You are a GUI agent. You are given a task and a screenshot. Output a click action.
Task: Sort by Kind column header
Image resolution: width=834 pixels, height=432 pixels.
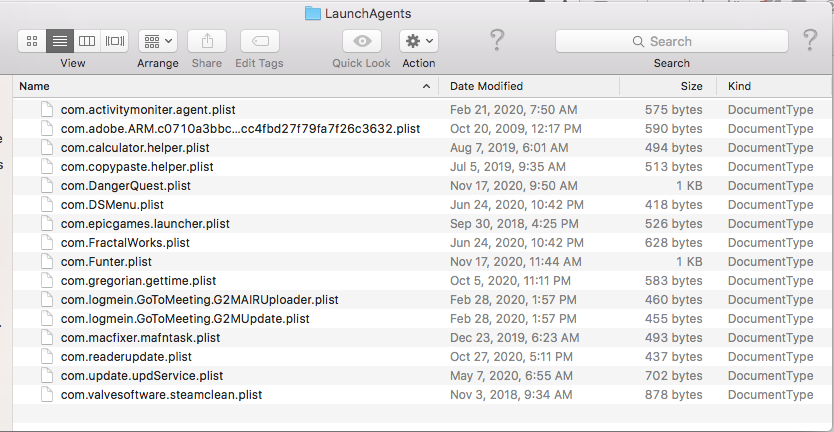point(775,86)
